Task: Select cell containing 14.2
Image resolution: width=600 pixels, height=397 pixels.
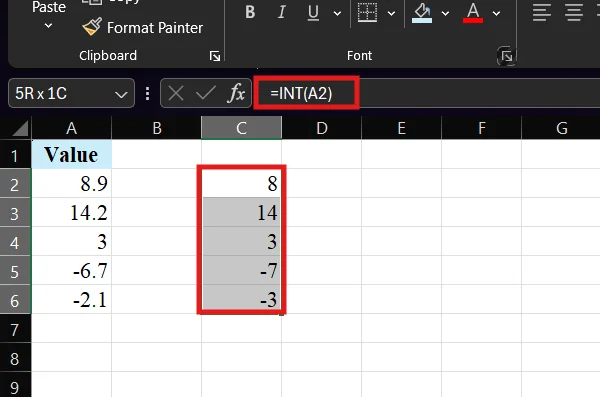Action: click(x=72, y=213)
